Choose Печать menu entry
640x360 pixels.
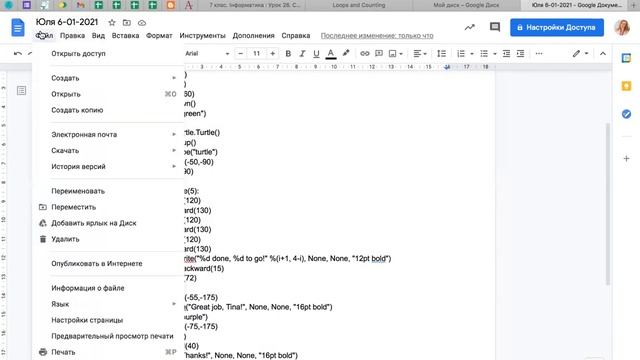[x=108, y=352]
